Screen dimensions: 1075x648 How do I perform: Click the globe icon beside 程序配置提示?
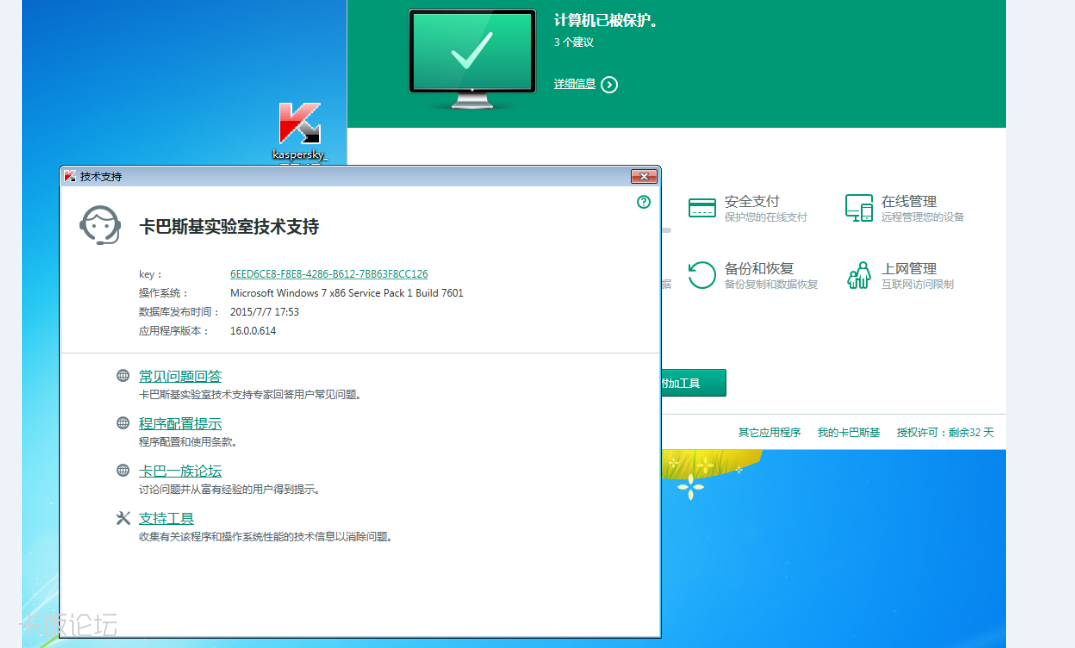pyautogui.click(x=123, y=423)
